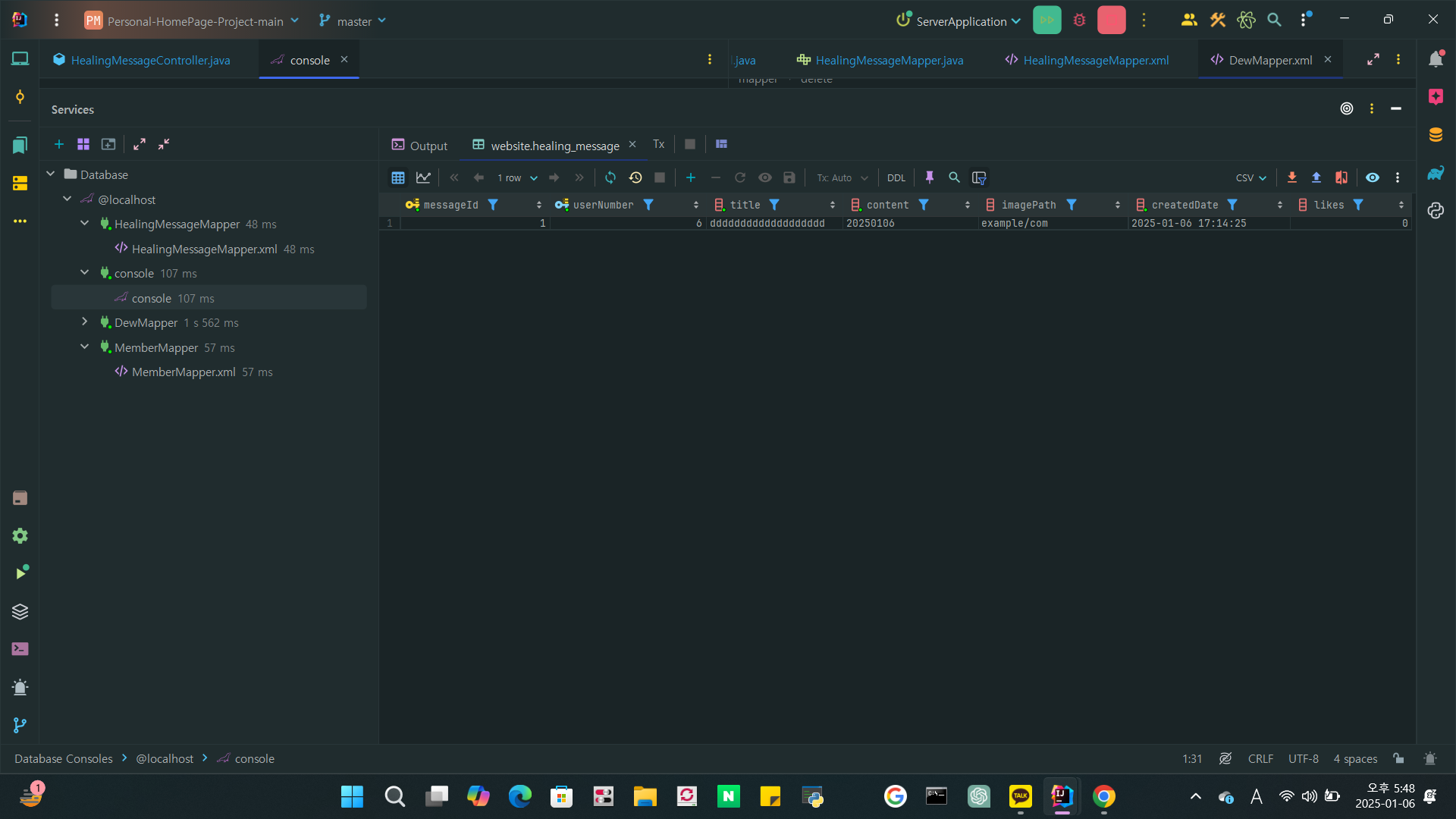Click the pin tab icon
1456x819 pixels.
(930, 177)
